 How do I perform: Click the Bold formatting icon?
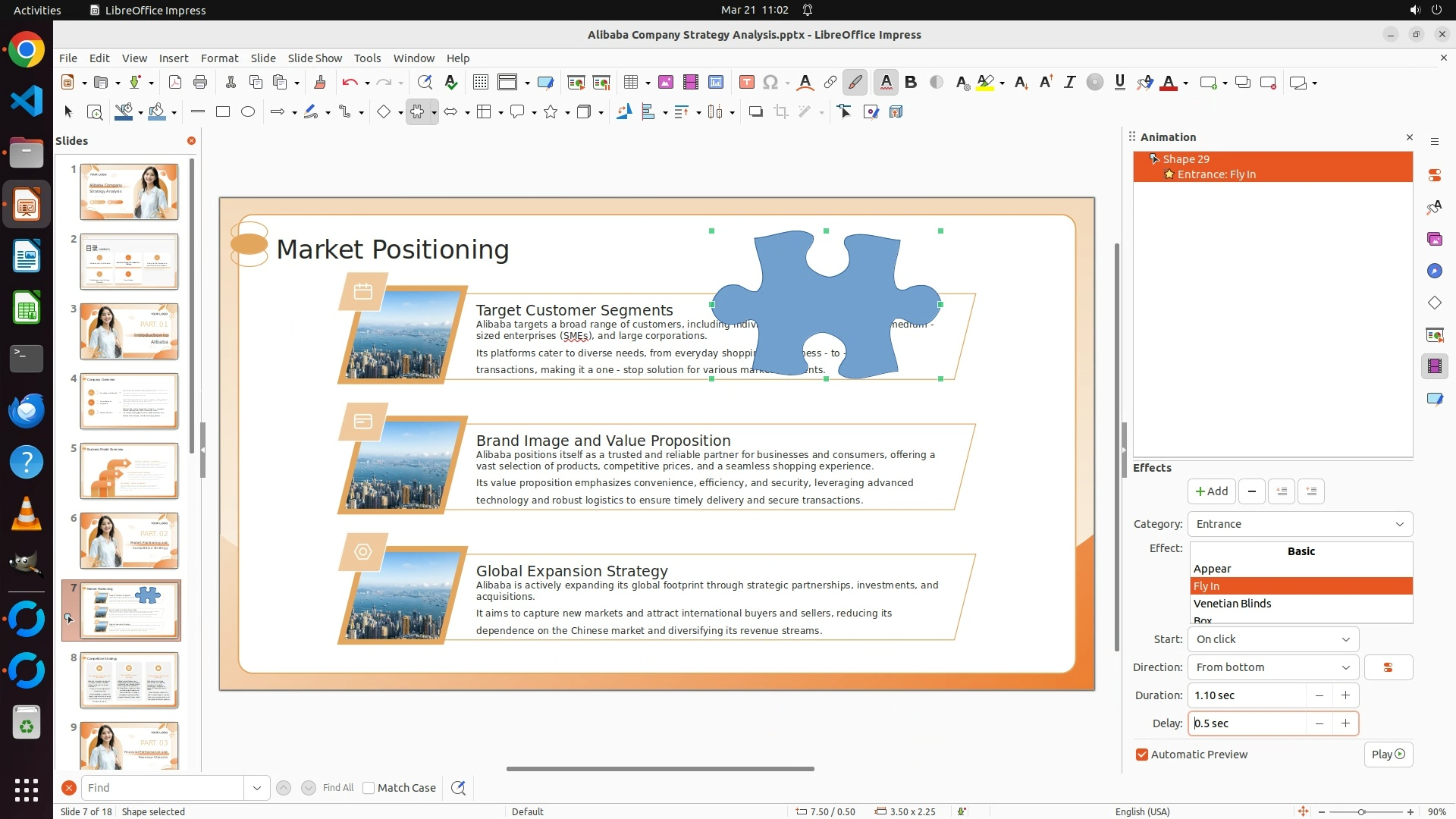(911, 83)
